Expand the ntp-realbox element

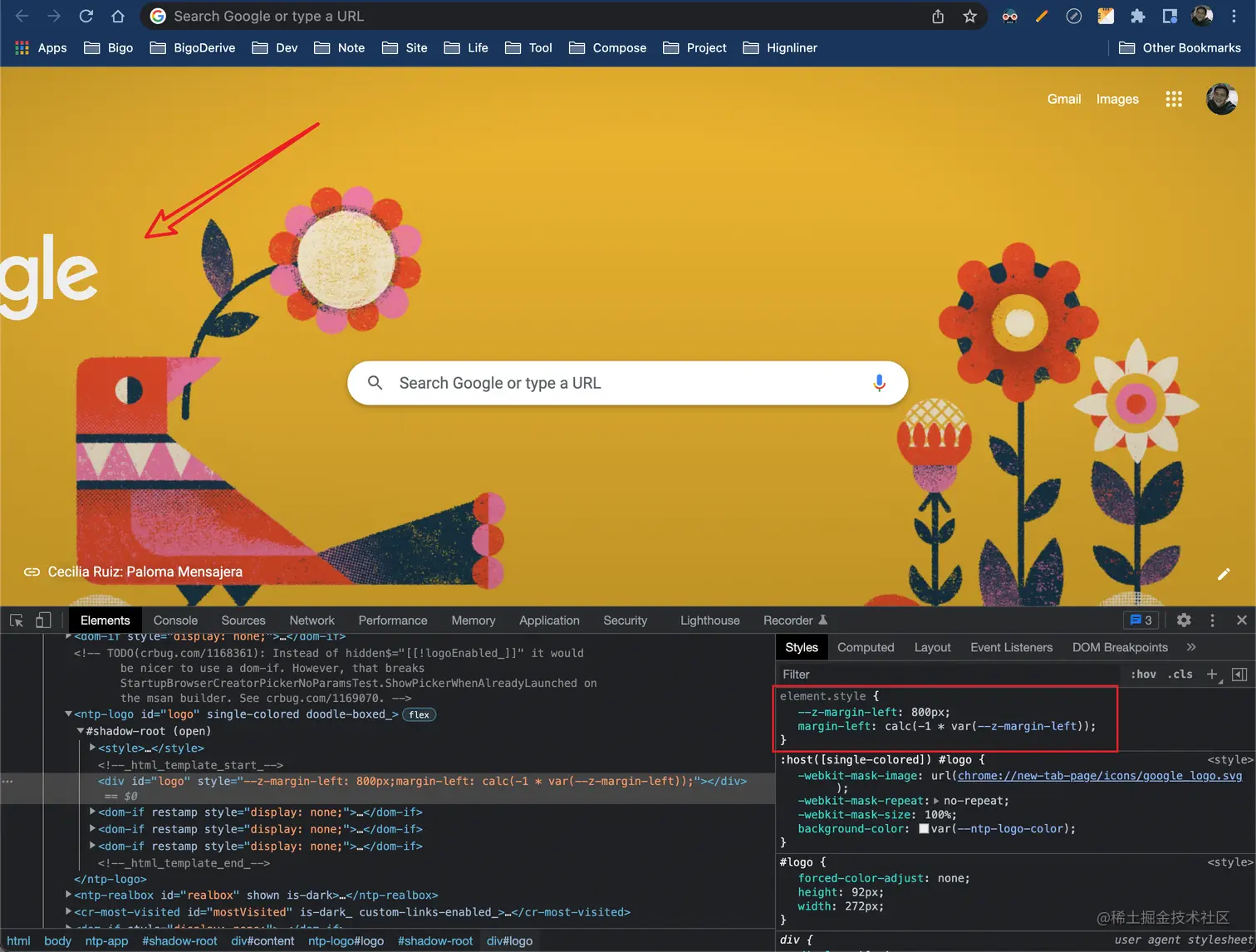pyautogui.click(x=68, y=895)
